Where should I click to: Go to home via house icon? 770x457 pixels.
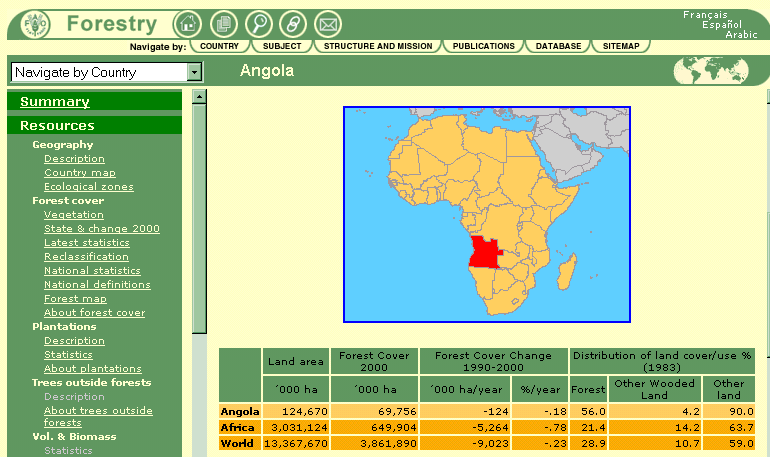(187, 25)
